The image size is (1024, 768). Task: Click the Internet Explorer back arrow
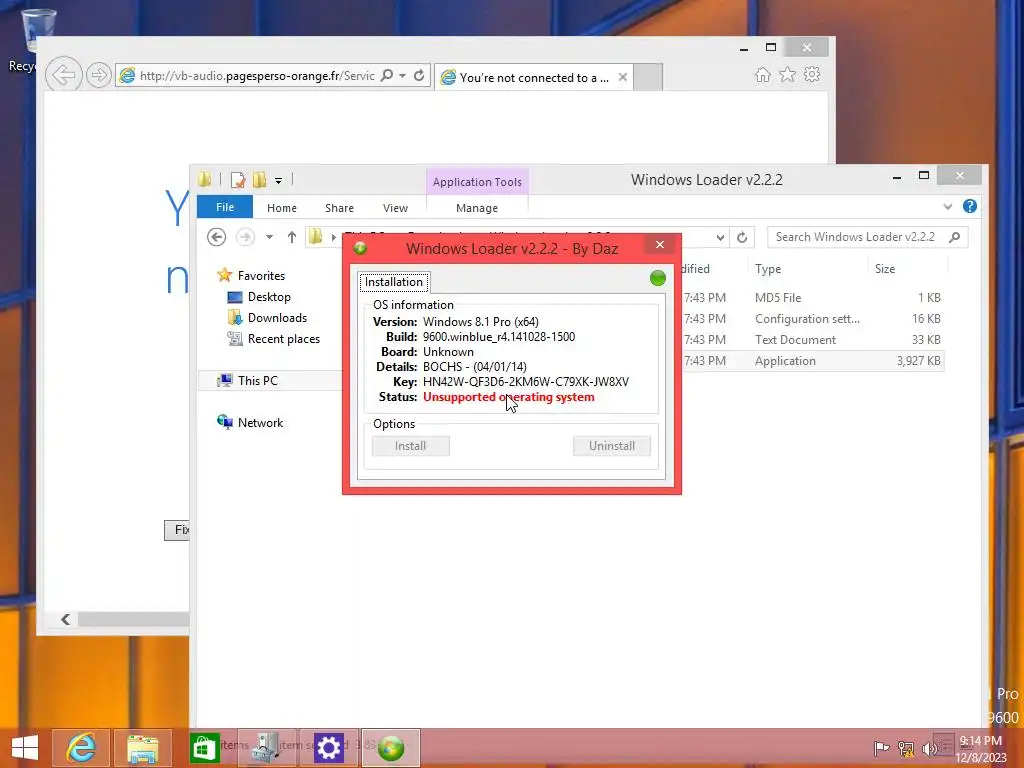[63, 75]
